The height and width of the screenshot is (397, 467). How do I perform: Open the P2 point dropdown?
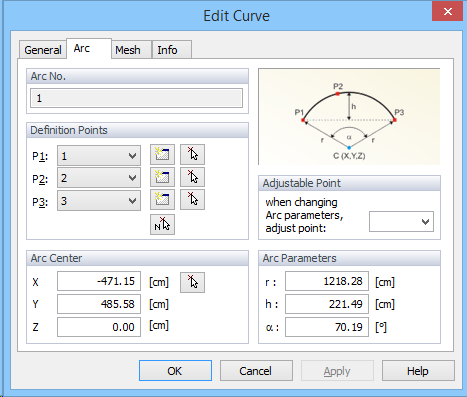coord(99,178)
